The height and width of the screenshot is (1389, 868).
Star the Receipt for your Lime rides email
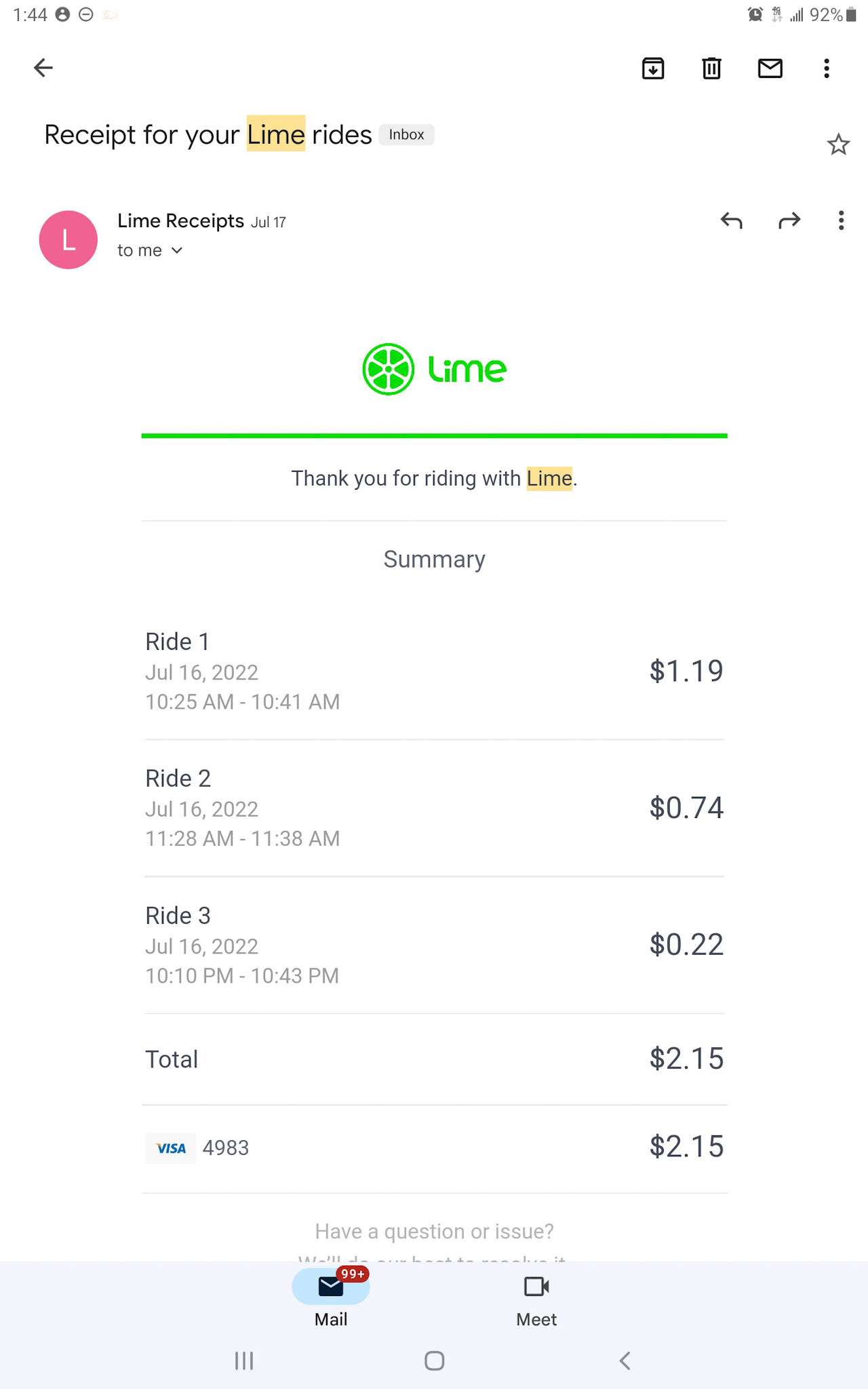(839, 144)
